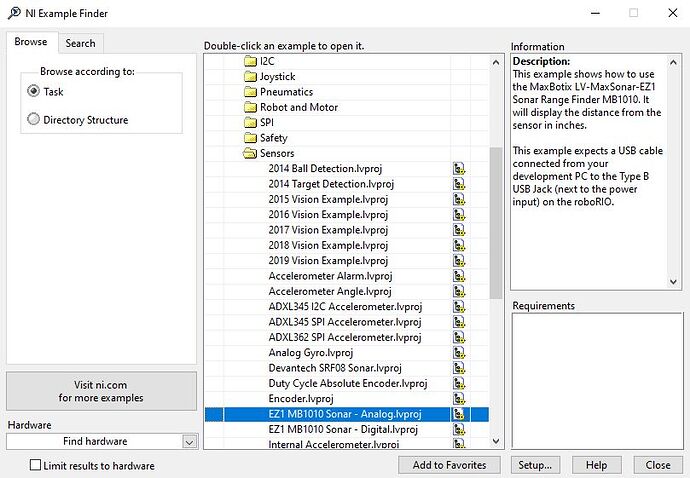Open the Setup... button

pos(535,465)
